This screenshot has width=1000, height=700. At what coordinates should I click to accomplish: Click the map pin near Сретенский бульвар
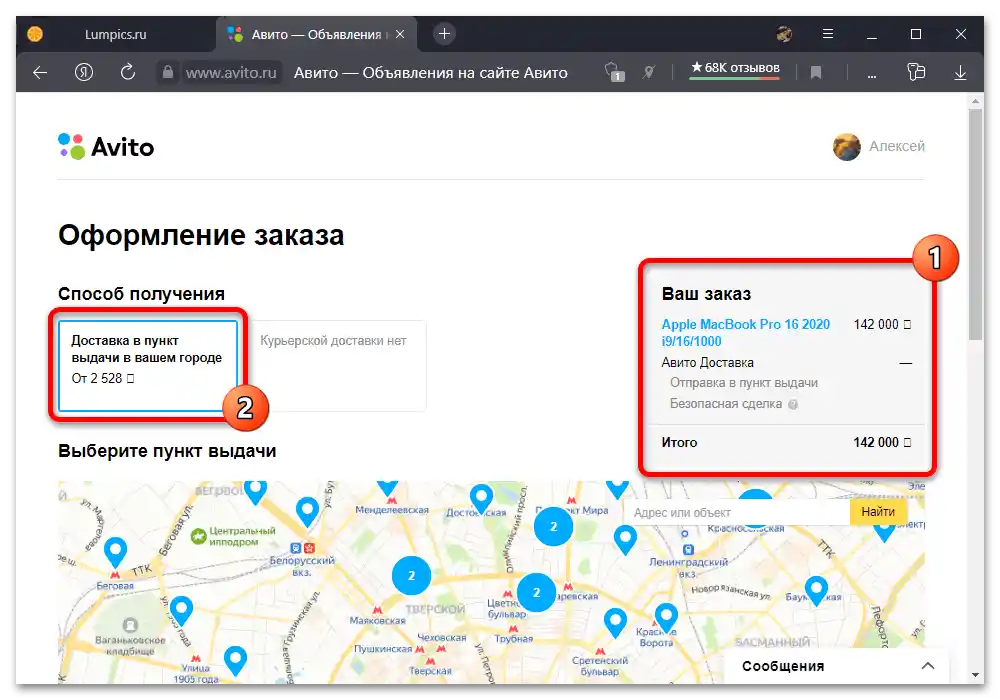coord(615,622)
